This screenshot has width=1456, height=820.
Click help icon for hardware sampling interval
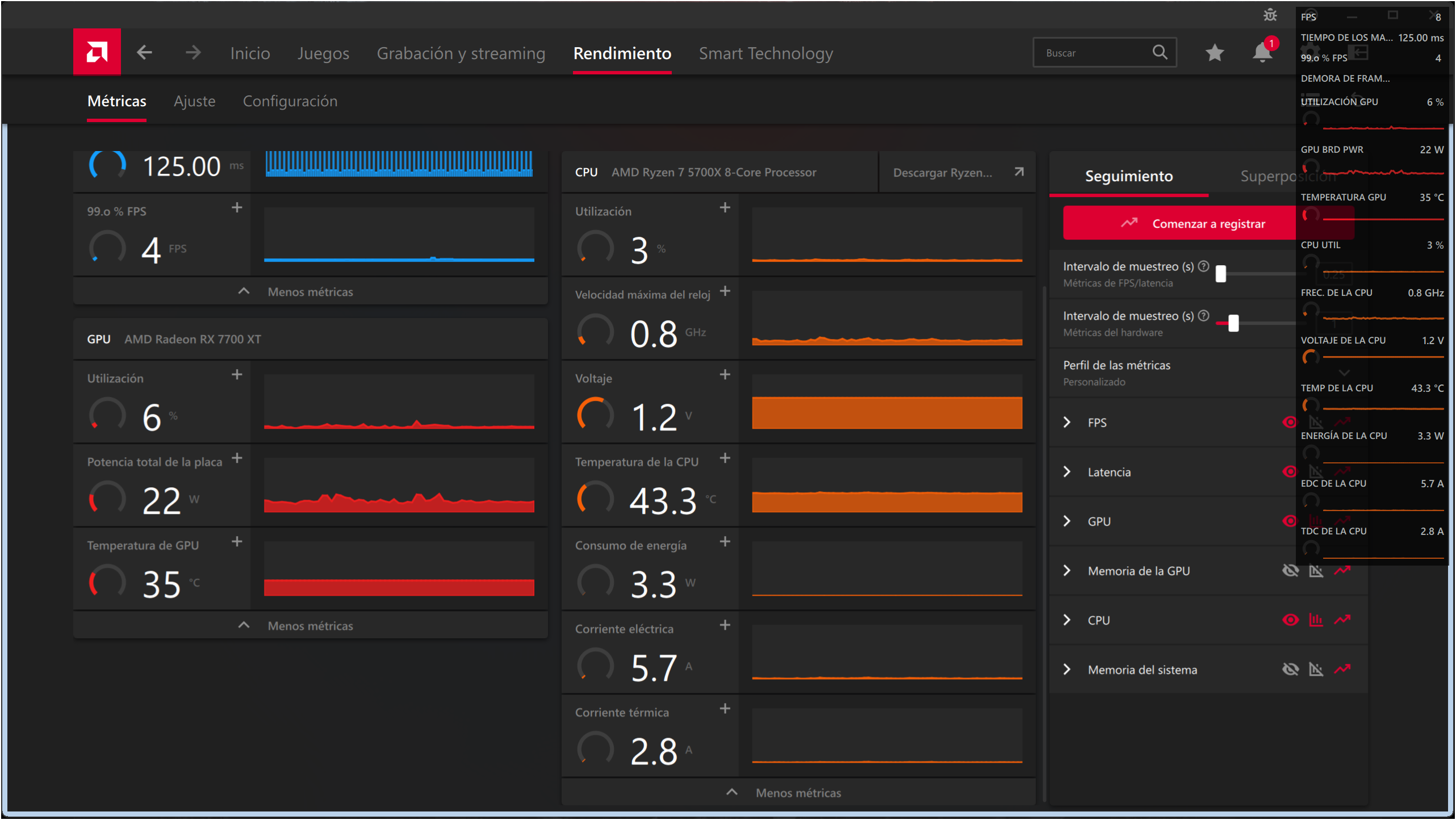(x=1203, y=316)
